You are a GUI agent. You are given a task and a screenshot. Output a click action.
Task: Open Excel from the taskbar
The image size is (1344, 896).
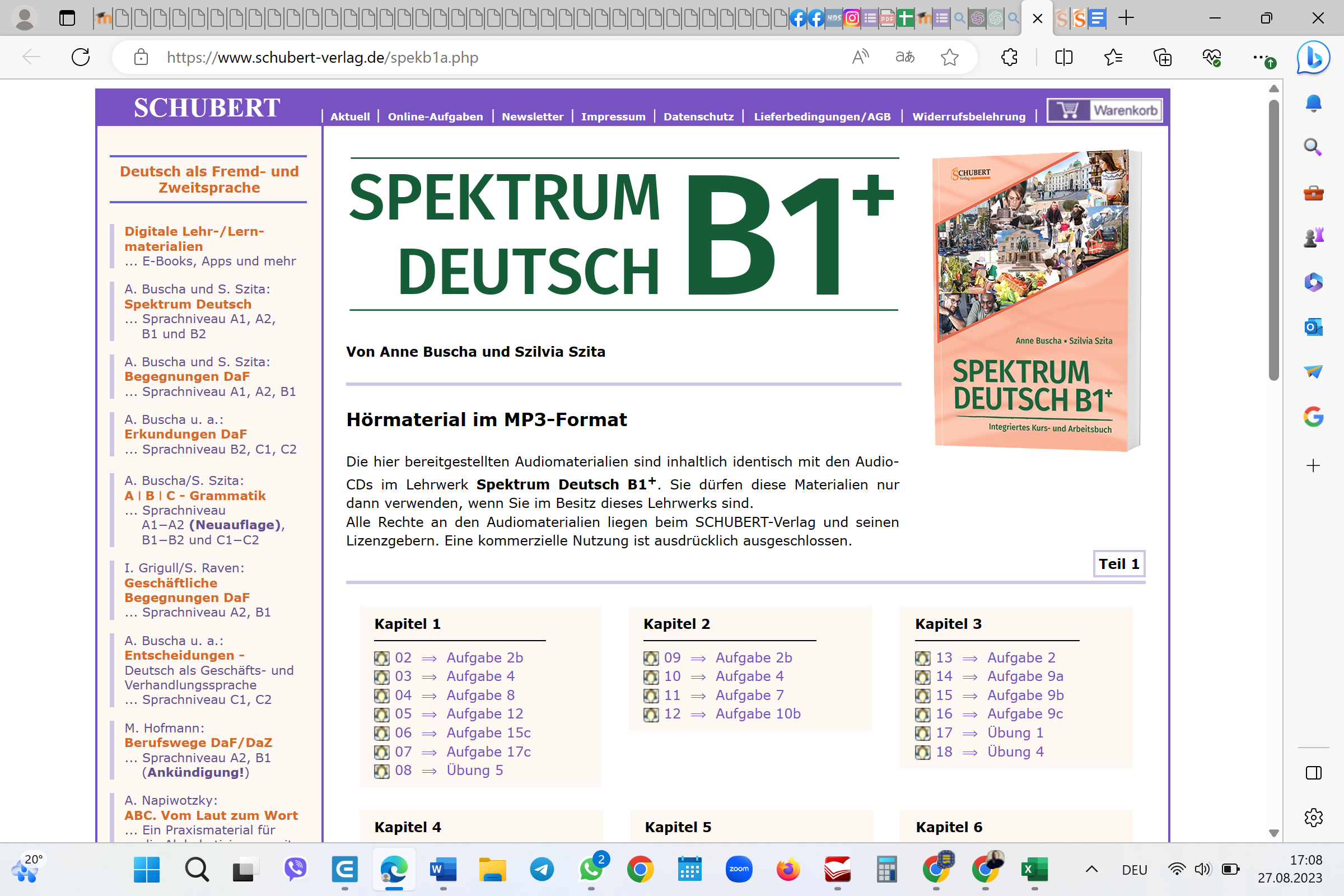[1034, 870]
